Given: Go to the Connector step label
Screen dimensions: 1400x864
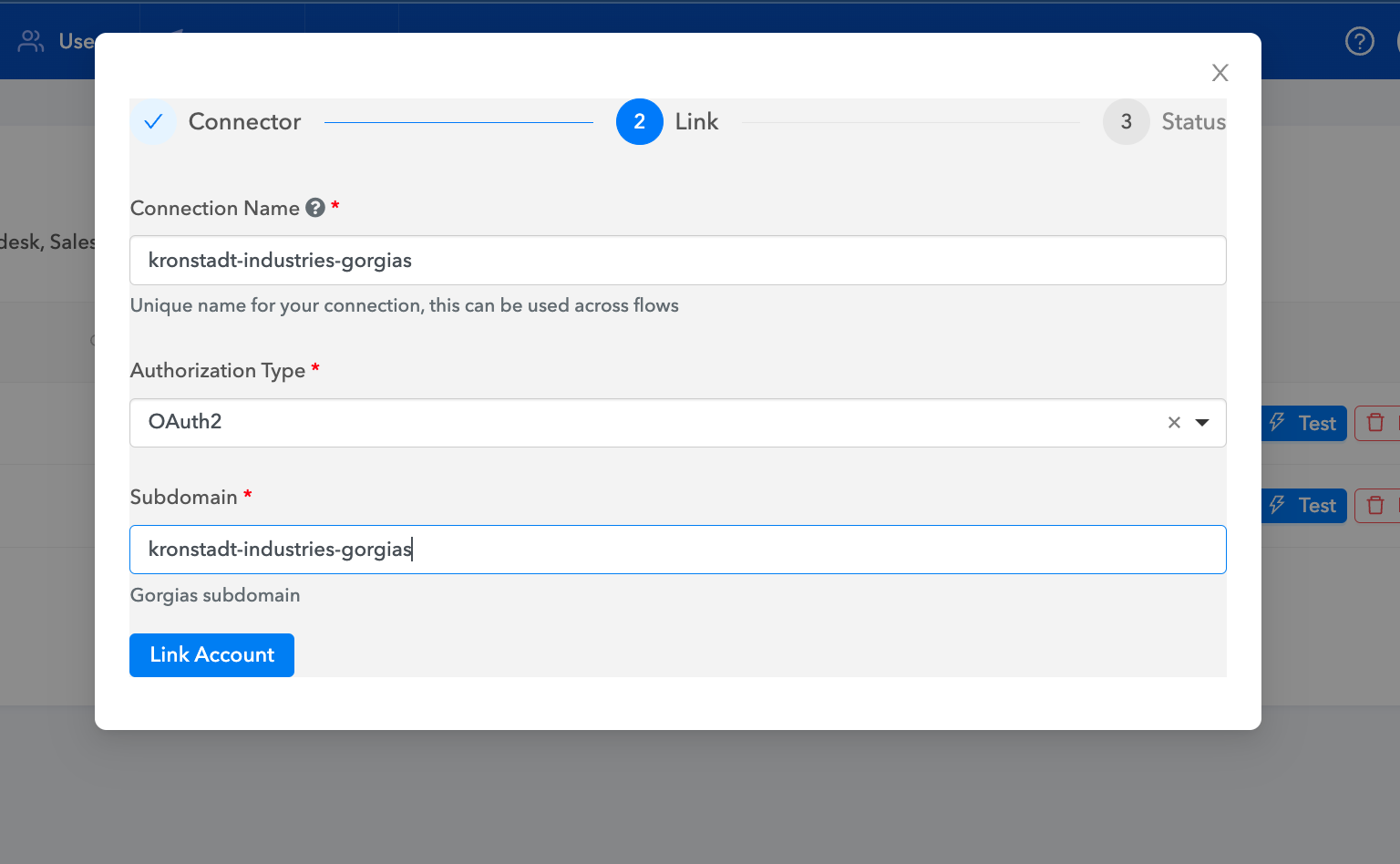Looking at the screenshot, I should pyautogui.click(x=244, y=121).
